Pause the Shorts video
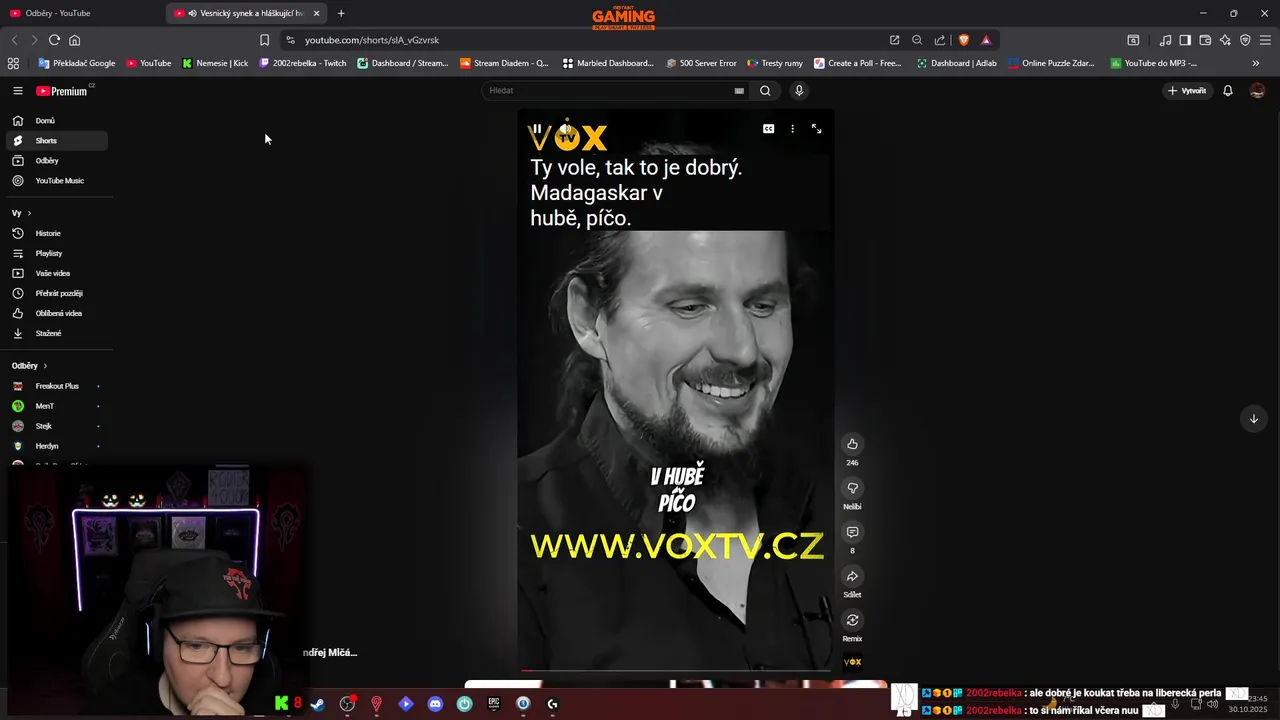Viewport: 1280px width, 720px height. (537, 129)
